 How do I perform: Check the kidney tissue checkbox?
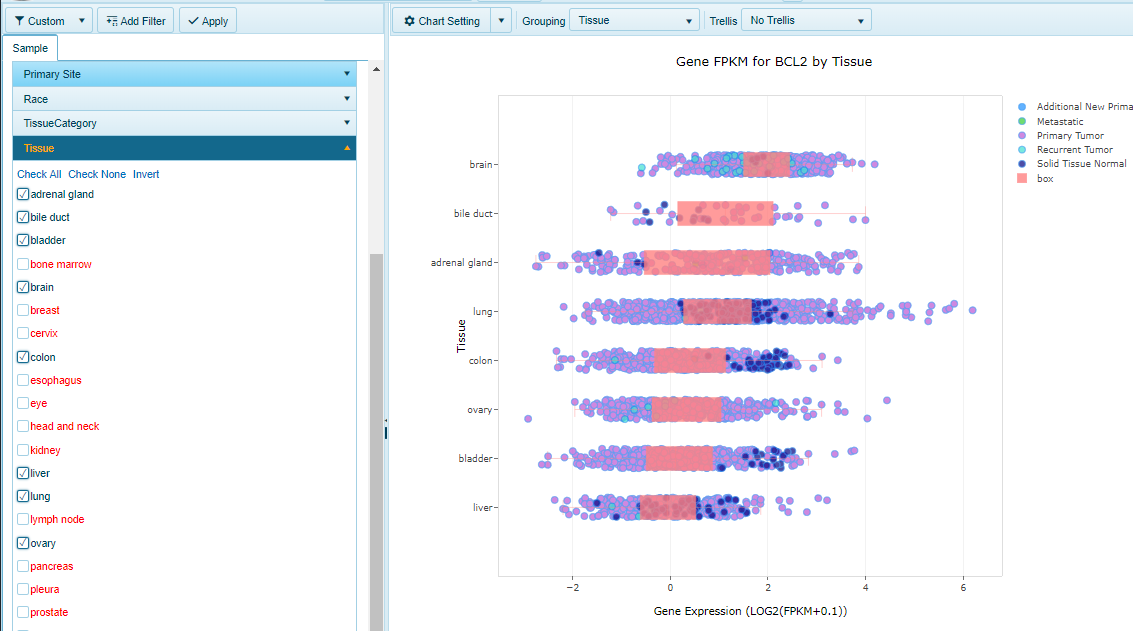pyautogui.click(x=23, y=450)
